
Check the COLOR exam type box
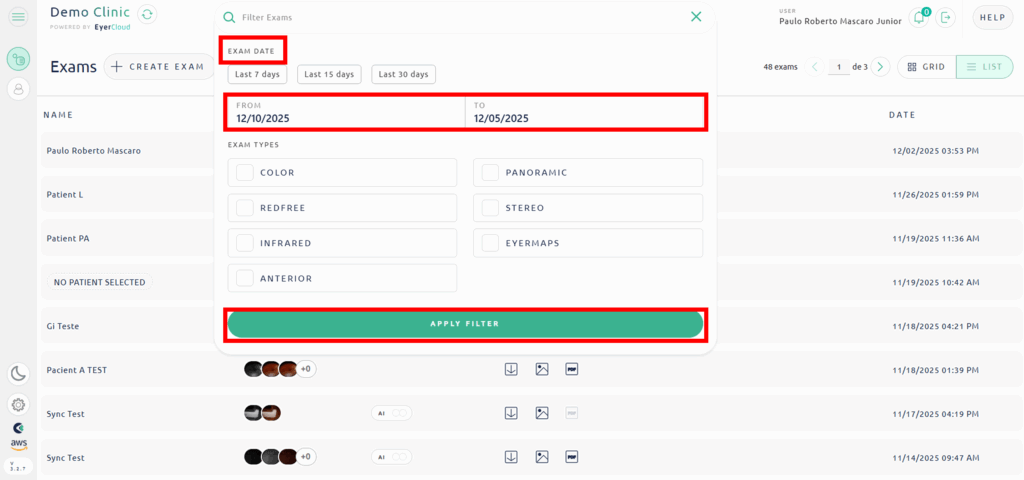[x=245, y=173]
